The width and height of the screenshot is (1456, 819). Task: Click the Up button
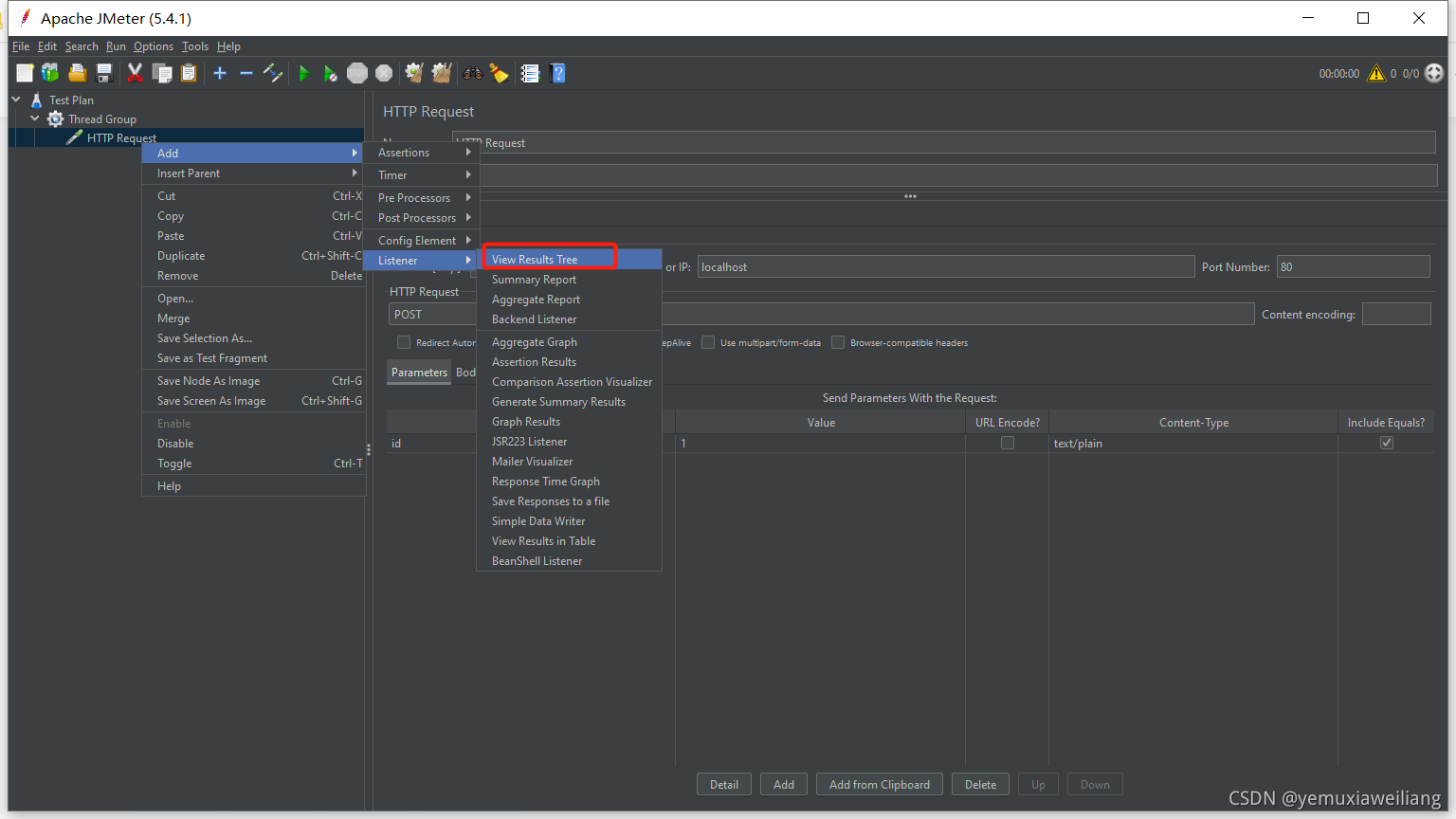tap(1039, 784)
